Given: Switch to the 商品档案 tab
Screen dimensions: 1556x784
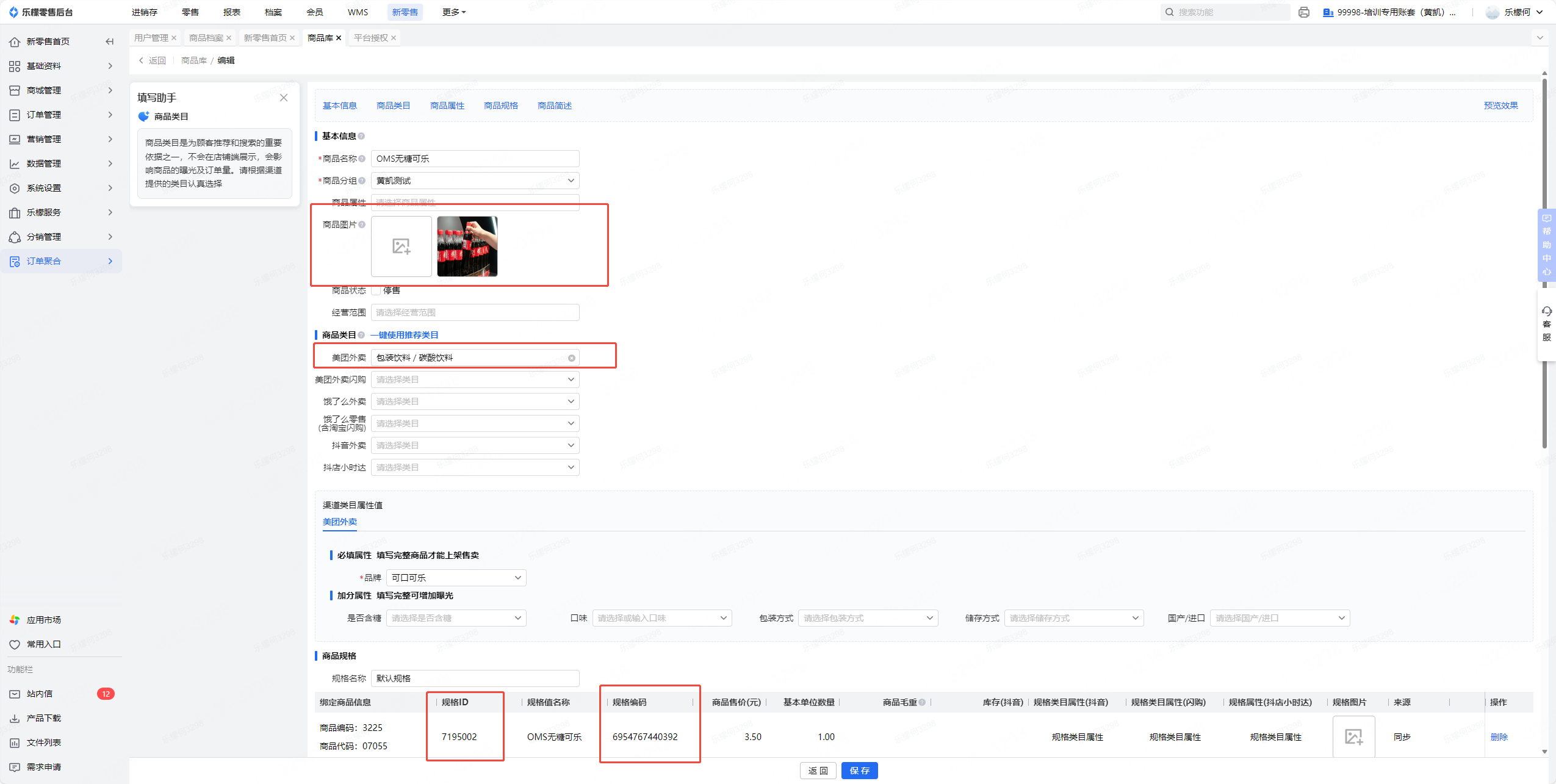Looking at the screenshot, I should click(x=206, y=38).
